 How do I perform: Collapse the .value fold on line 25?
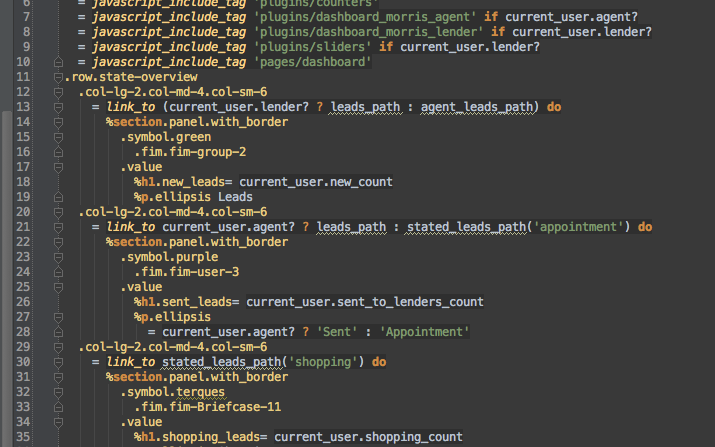click(x=58, y=287)
